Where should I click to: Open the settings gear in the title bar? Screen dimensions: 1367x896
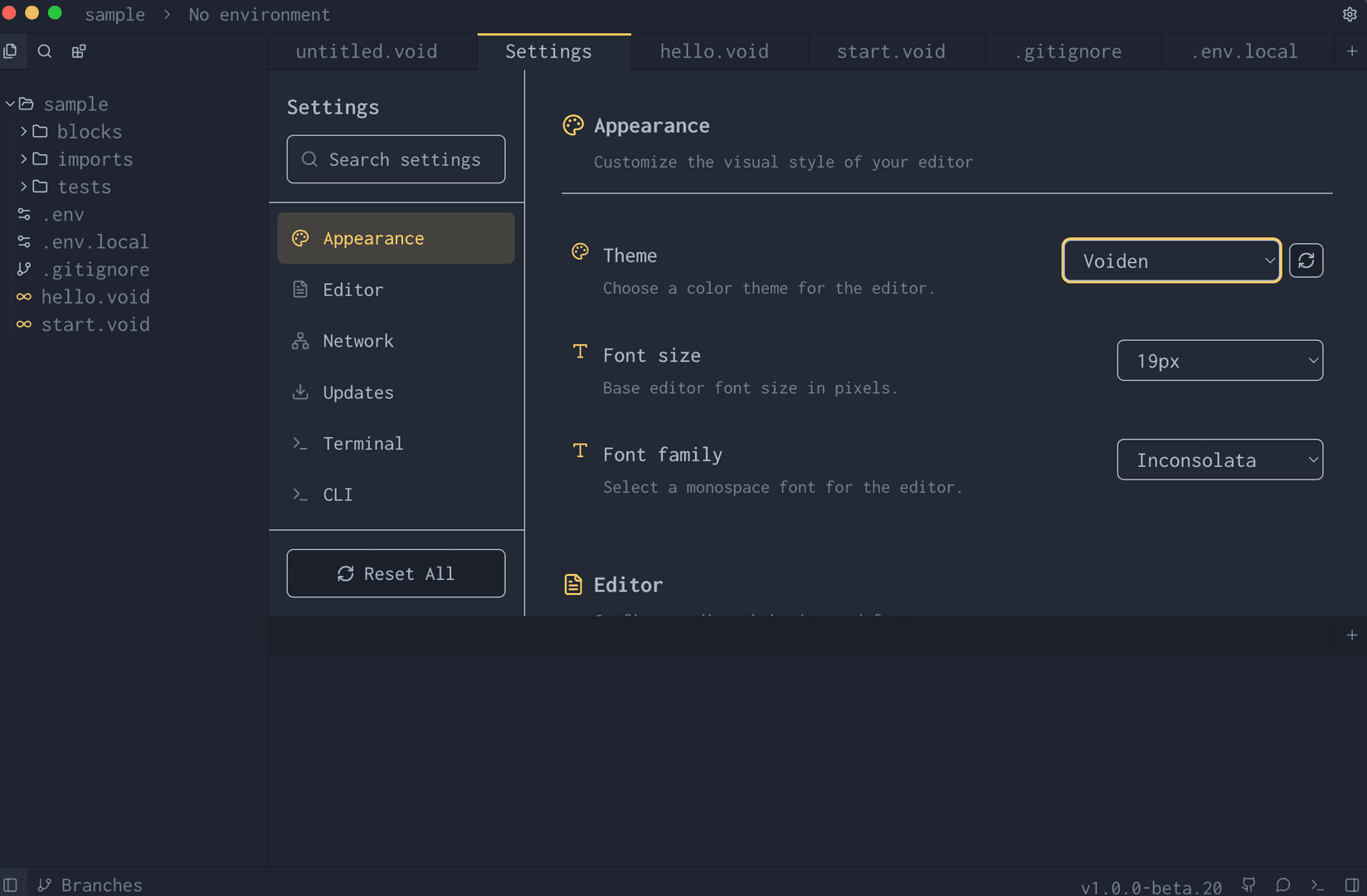1350,13
